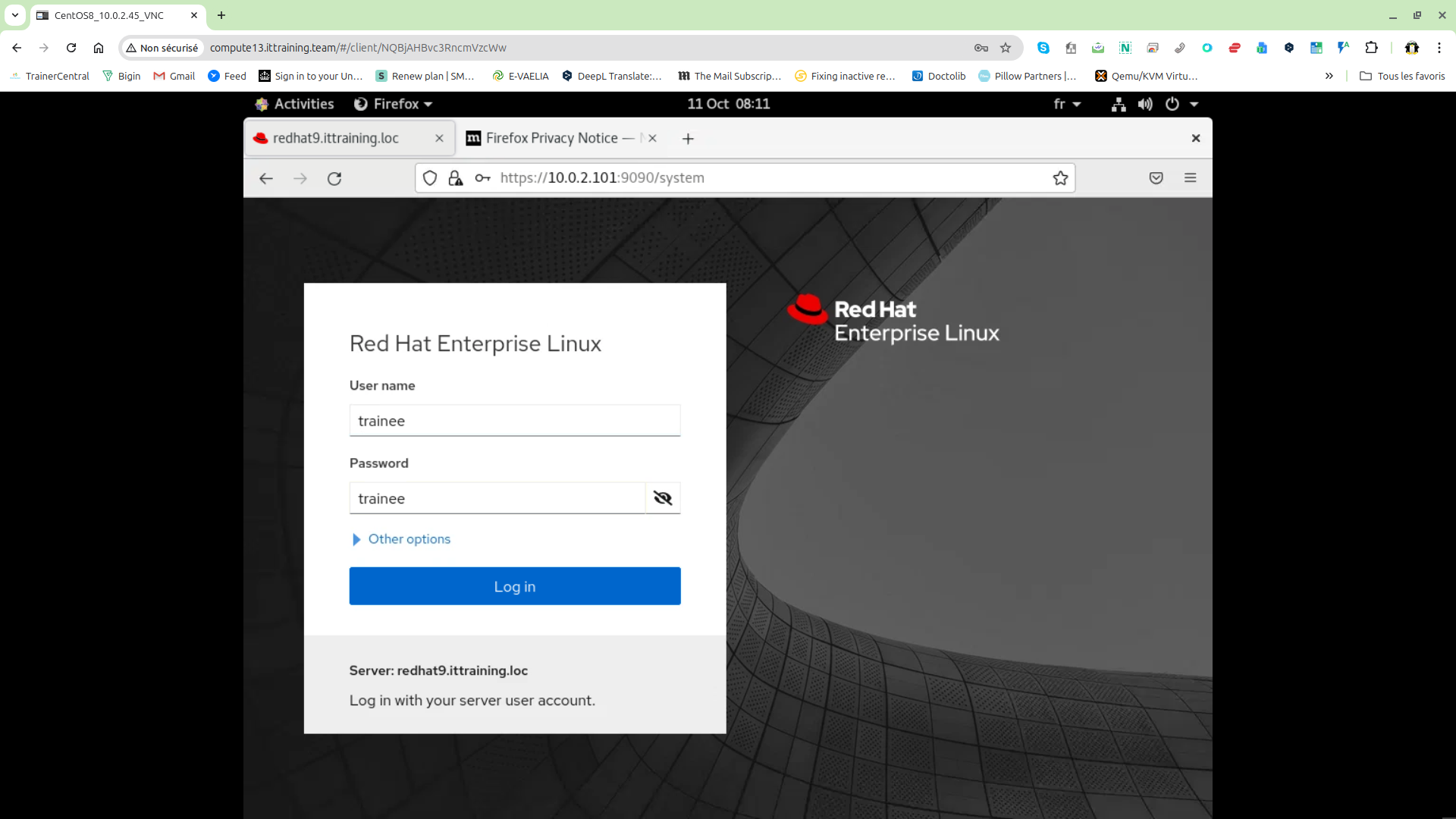Click the Non sécurisé site info chip

click(162, 48)
